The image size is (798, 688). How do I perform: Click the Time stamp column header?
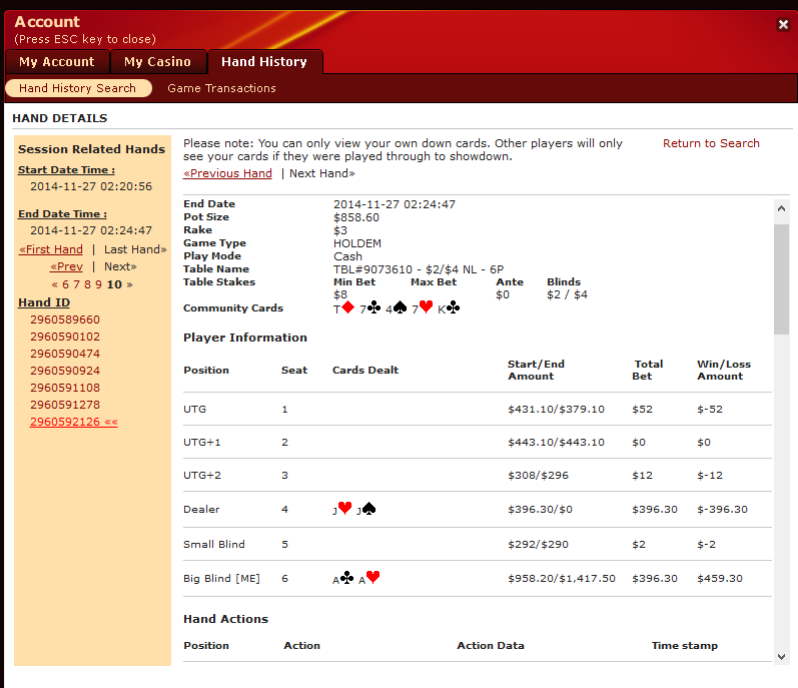coord(685,645)
